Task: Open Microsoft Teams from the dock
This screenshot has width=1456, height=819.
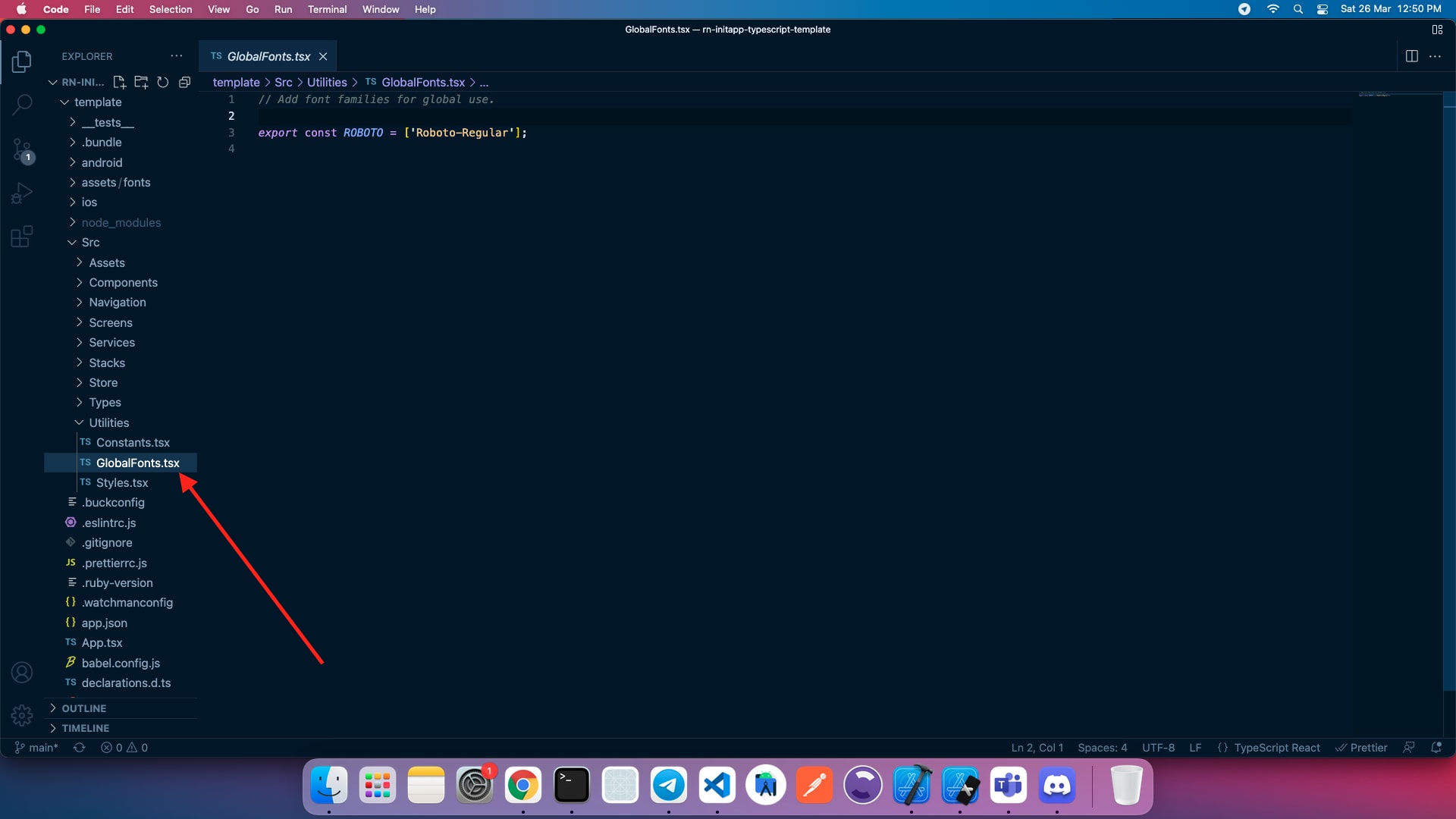Action: [1009, 786]
